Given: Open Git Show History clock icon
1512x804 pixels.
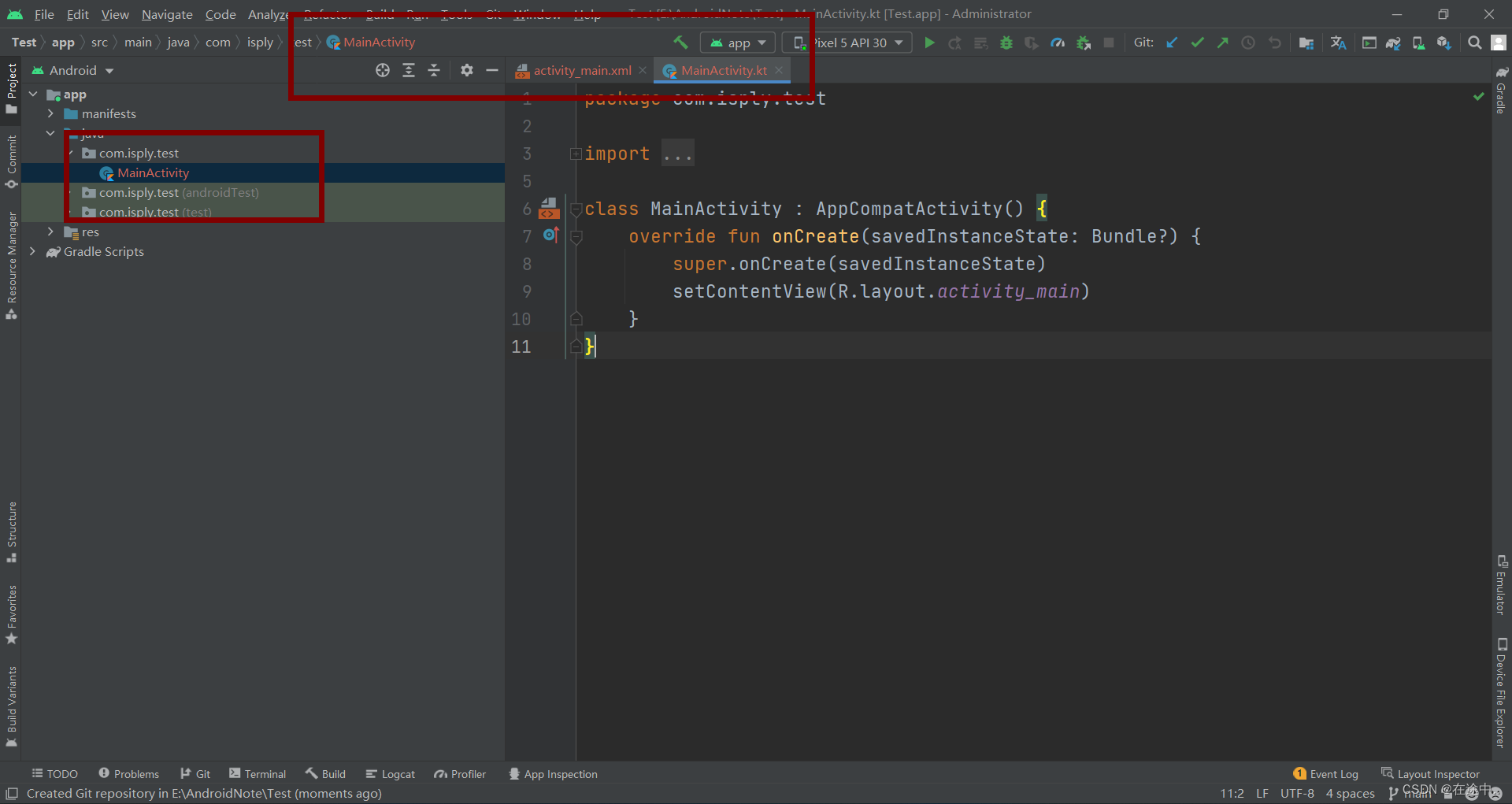Looking at the screenshot, I should (1248, 43).
